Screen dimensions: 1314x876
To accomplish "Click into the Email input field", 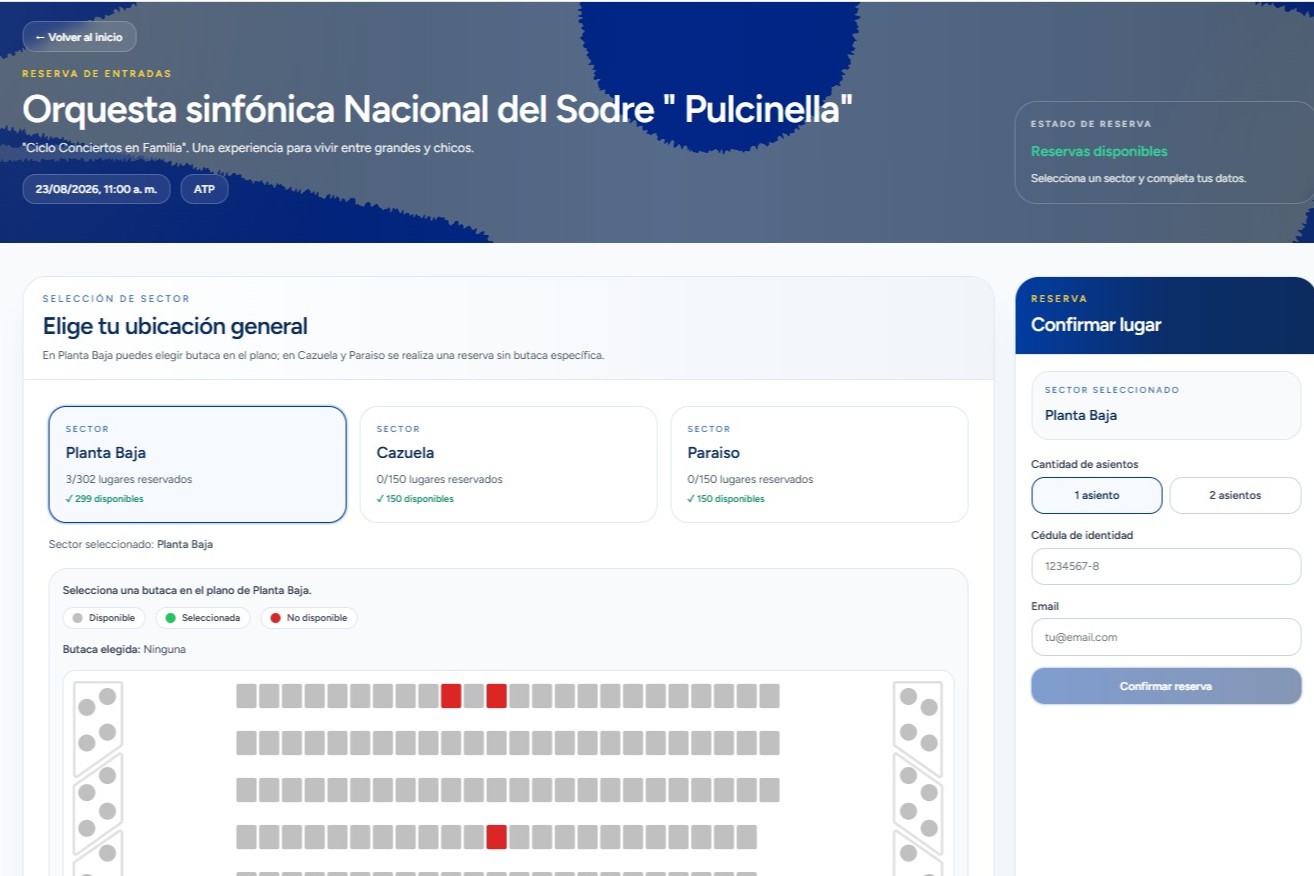I will [1166, 637].
